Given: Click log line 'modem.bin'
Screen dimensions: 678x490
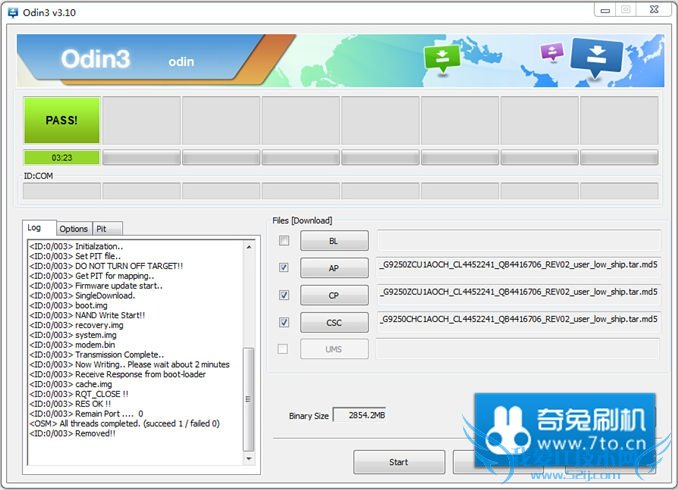Looking at the screenshot, I should tap(72, 345).
